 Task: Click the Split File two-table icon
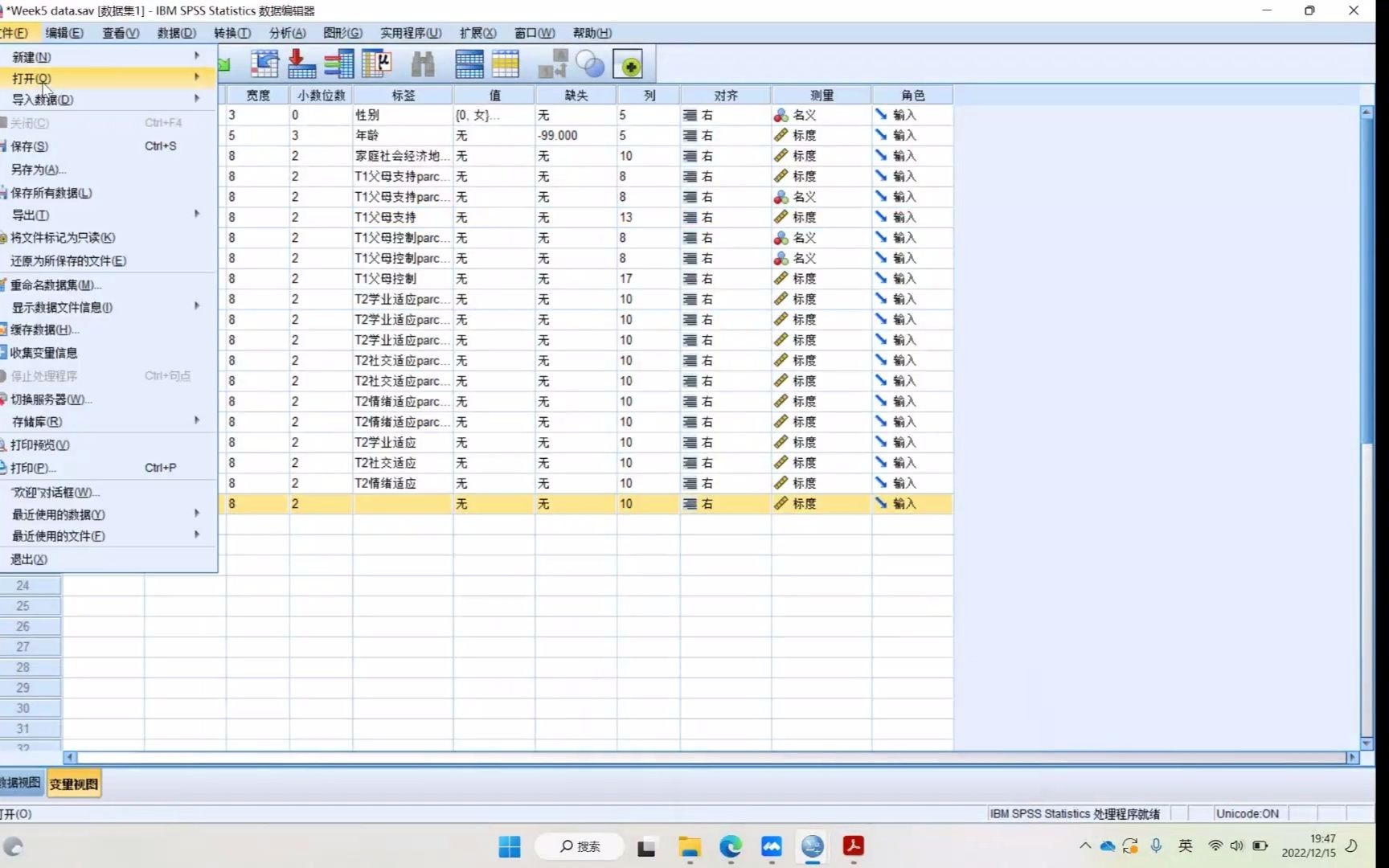[x=469, y=63]
